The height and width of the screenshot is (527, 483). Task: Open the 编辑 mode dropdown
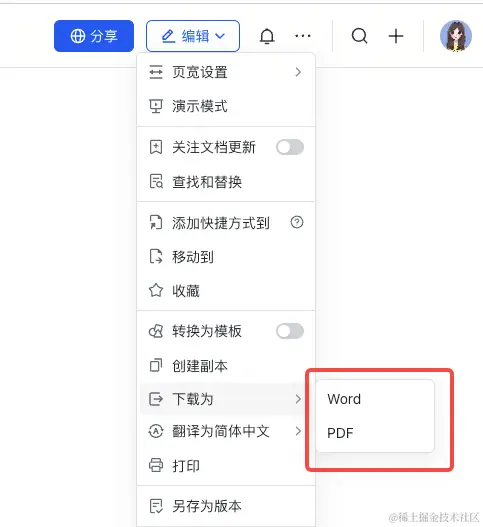(x=193, y=36)
